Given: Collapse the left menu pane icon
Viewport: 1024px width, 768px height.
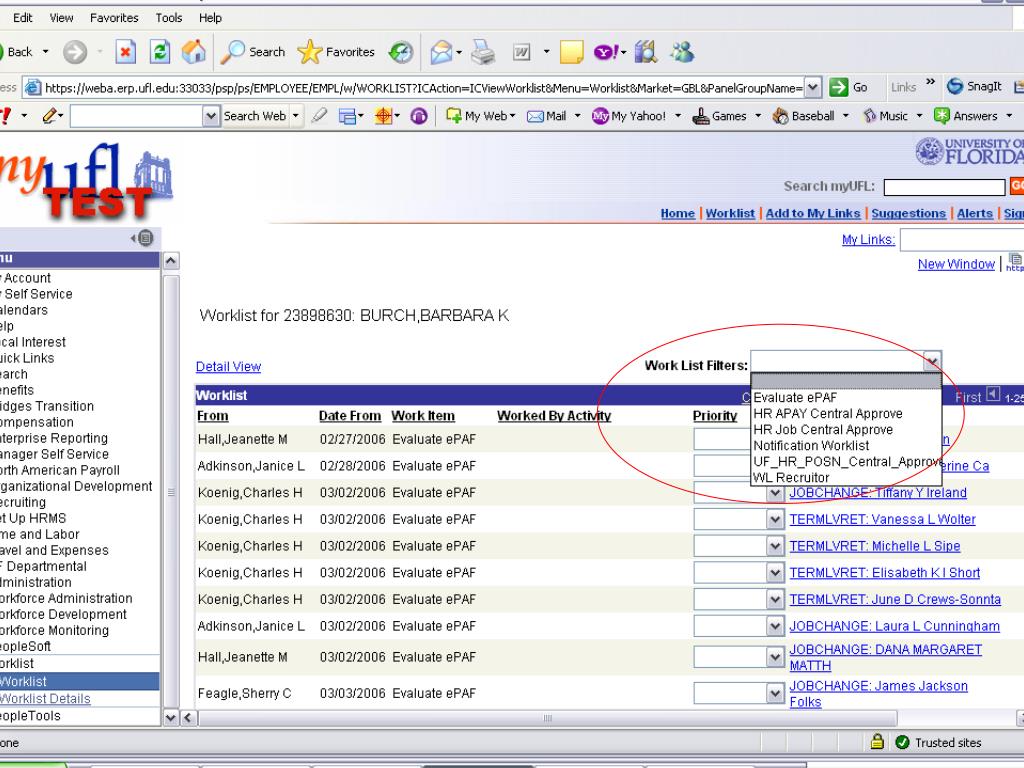Looking at the screenshot, I should [144, 238].
